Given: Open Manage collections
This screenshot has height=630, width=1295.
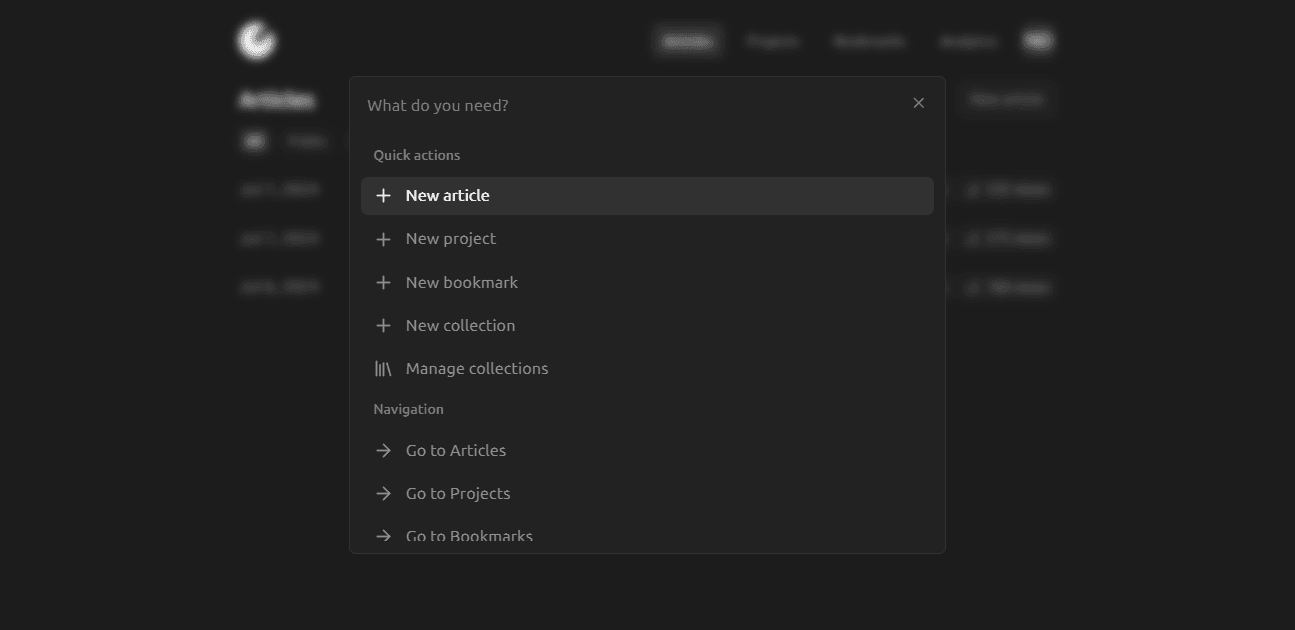Looking at the screenshot, I should [477, 369].
